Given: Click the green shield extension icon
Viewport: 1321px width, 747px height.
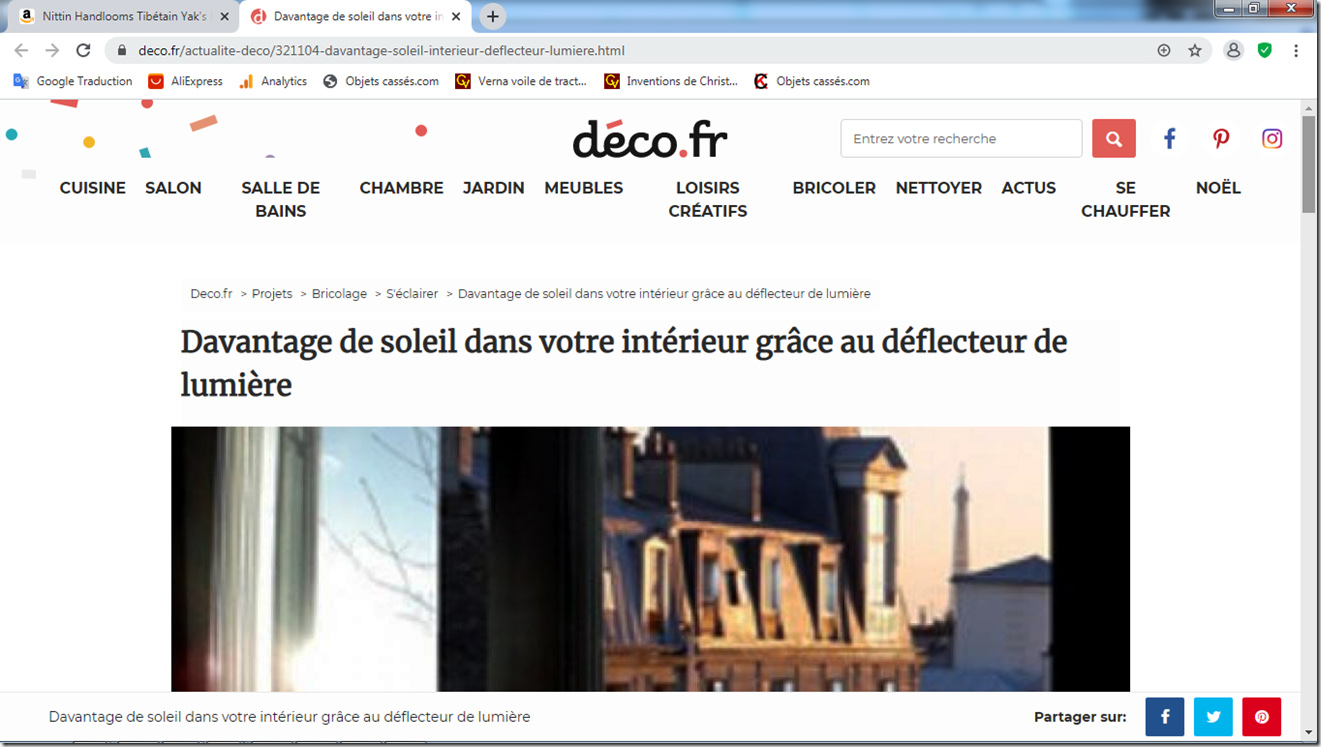Looking at the screenshot, I should click(x=1265, y=50).
